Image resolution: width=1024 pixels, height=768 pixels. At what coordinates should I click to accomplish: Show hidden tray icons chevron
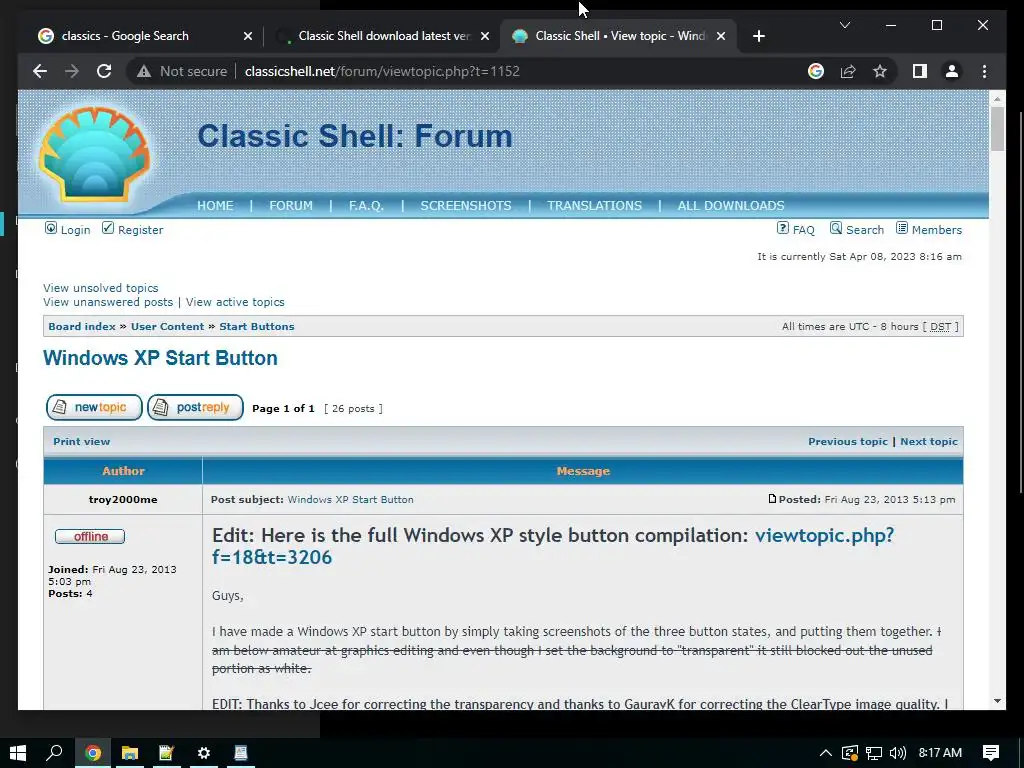pyautogui.click(x=825, y=753)
